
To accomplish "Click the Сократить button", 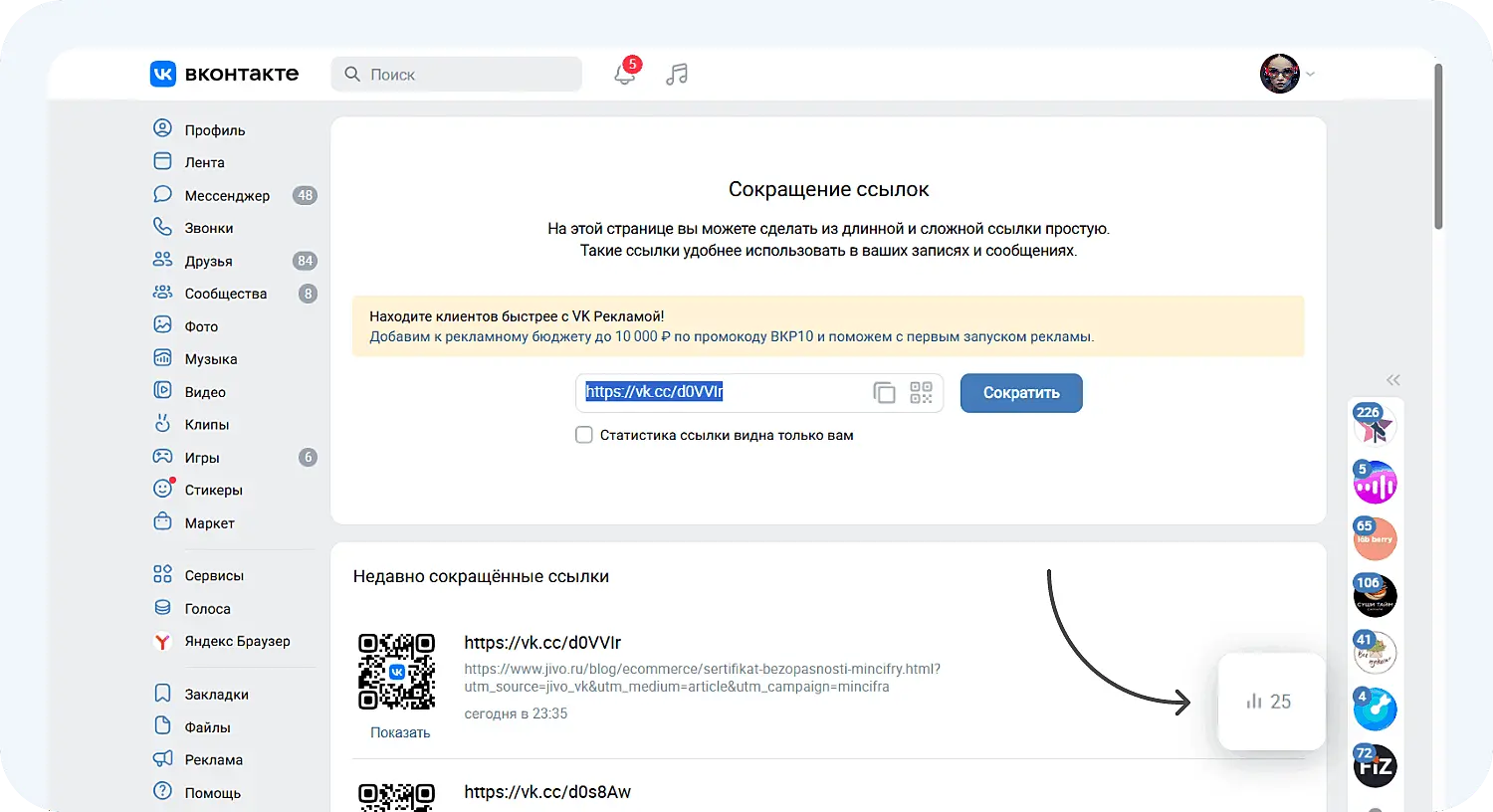I will 1021,392.
